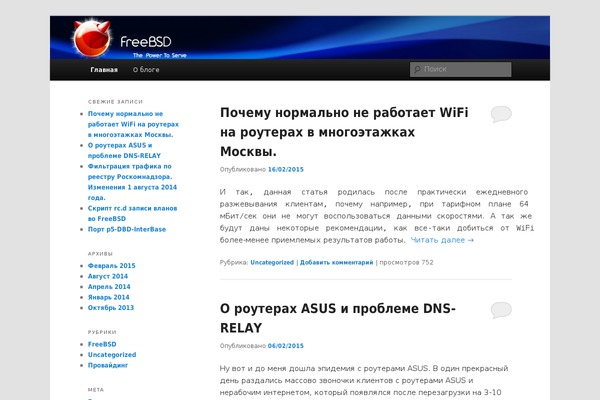The height and width of the screenshot is (400, 600).
Task: Open the Октябрь 2013 archive
Action: 111,307
